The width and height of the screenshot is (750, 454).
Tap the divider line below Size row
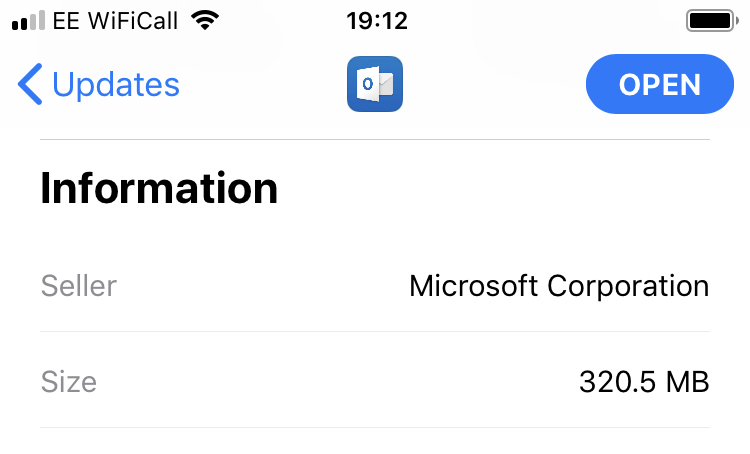click(x=375, y=428)
